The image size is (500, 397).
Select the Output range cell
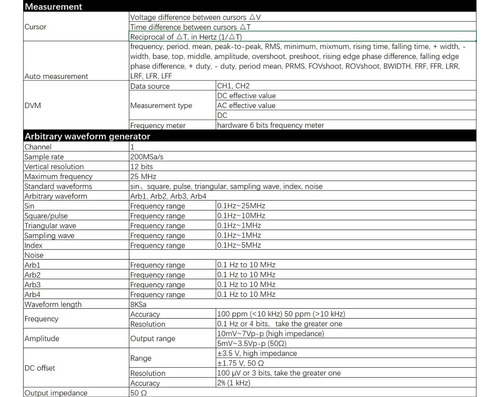coord(172,338)
